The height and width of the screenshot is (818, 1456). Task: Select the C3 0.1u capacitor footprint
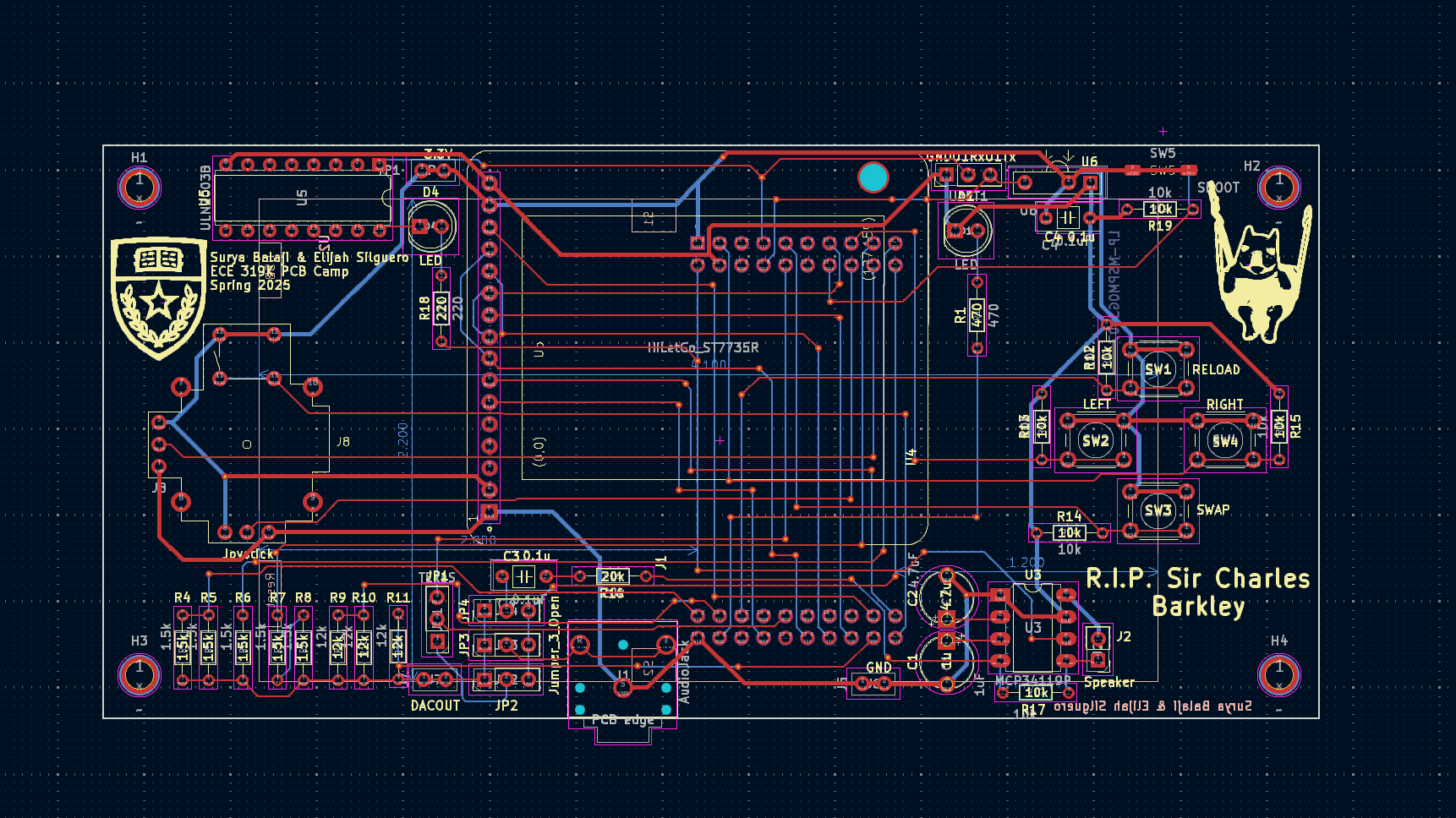524,576
